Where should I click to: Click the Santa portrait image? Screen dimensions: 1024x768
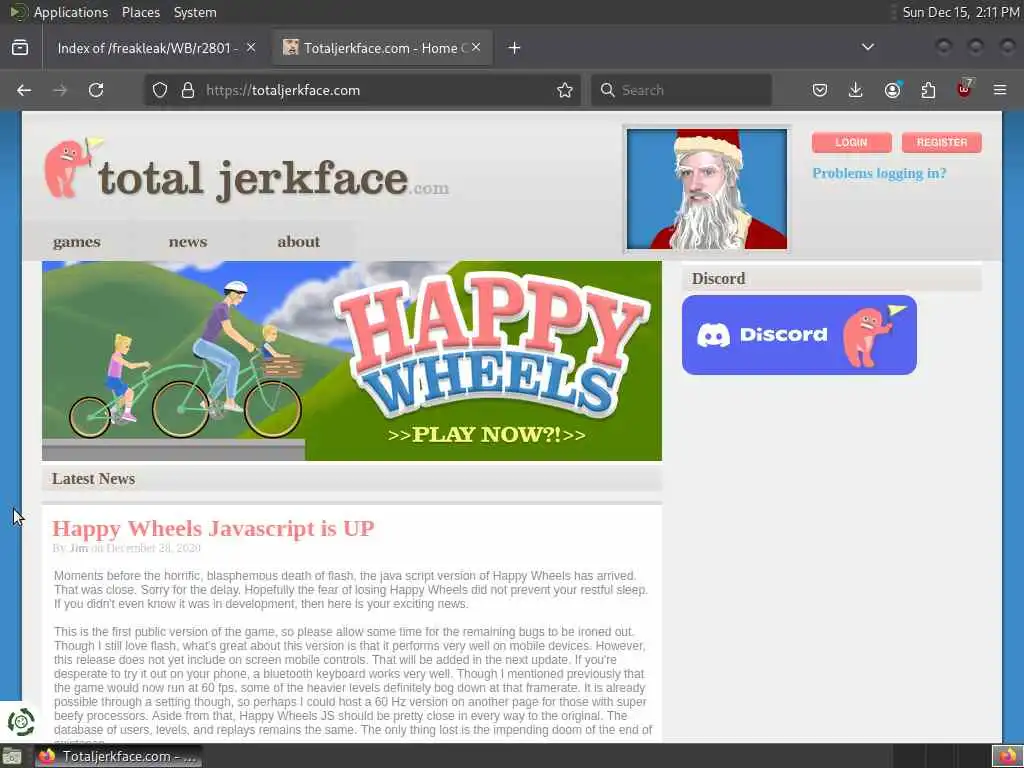pyautogui.click(x=707, y=189)
